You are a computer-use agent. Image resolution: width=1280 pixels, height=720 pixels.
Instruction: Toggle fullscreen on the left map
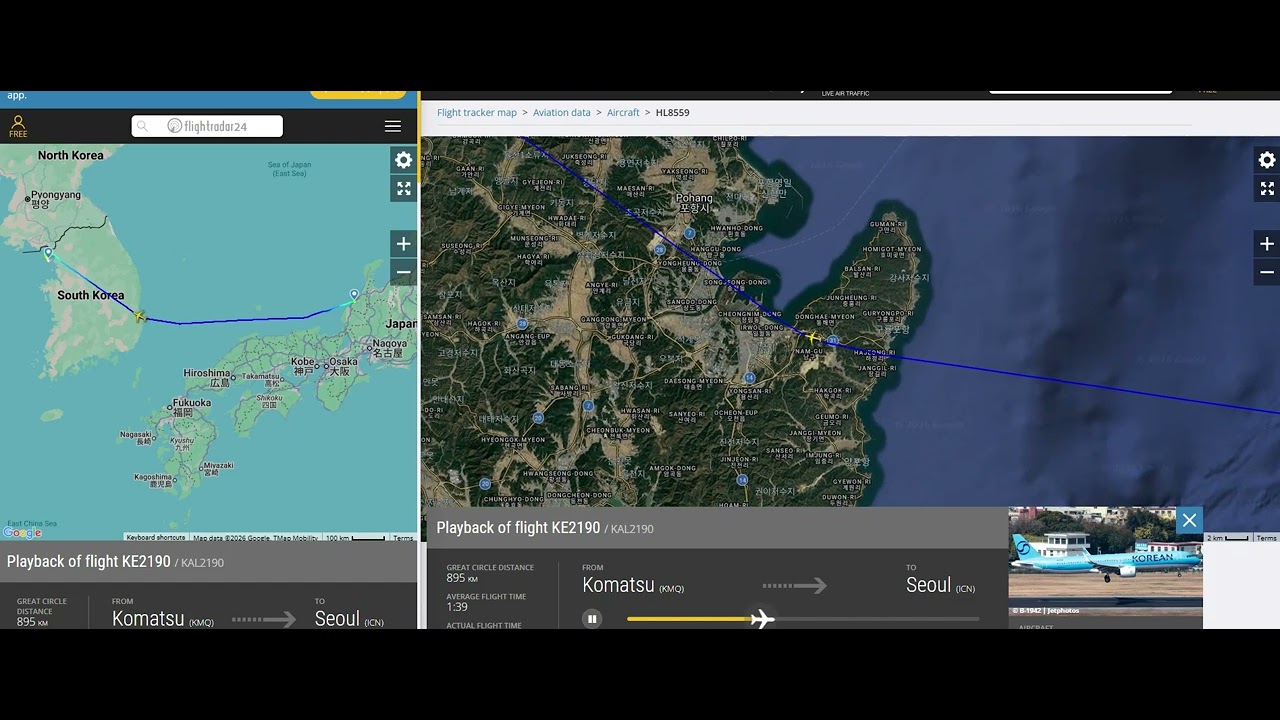[403, 188]
